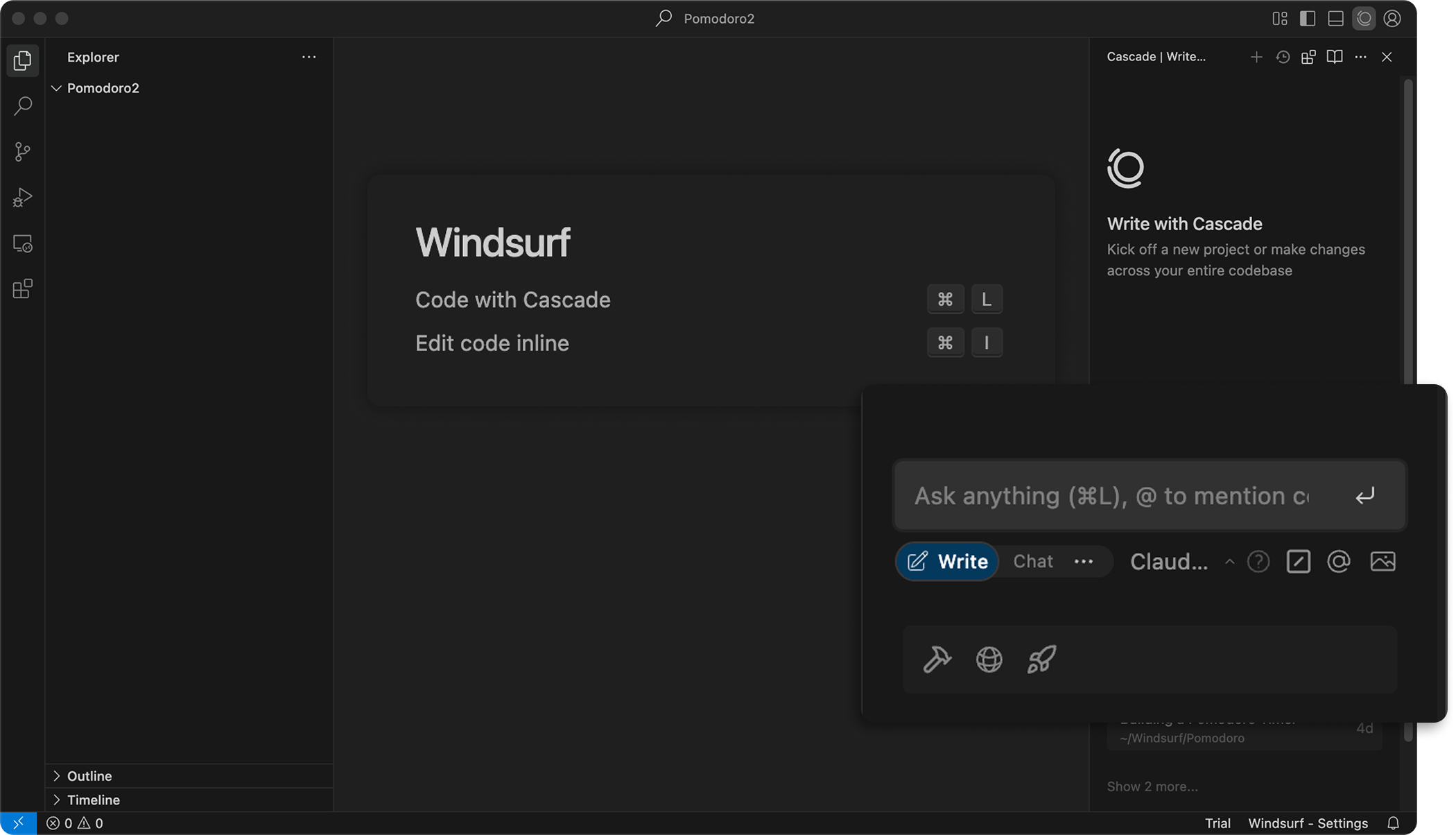Image resolution: width=1456 pixels, height=835 pixels.
Task: Open the Source Control view
Action: coord(22,152)
